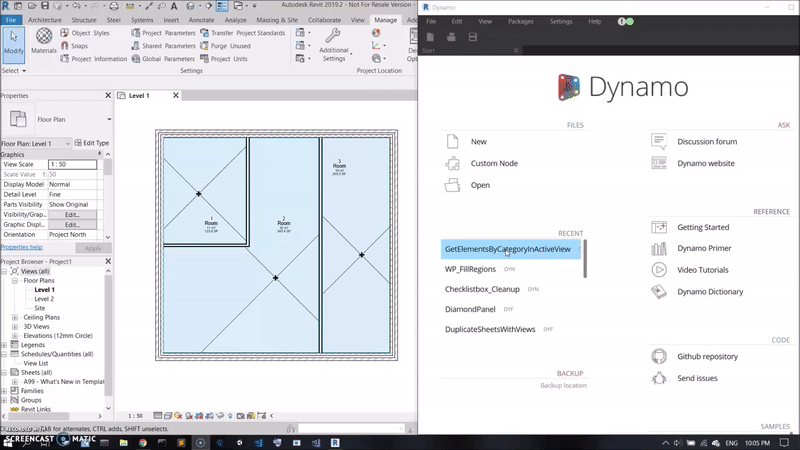Click the Send issues bug icon
The height and width of the screenshot is (450, 800).
[x=659, y=378]
